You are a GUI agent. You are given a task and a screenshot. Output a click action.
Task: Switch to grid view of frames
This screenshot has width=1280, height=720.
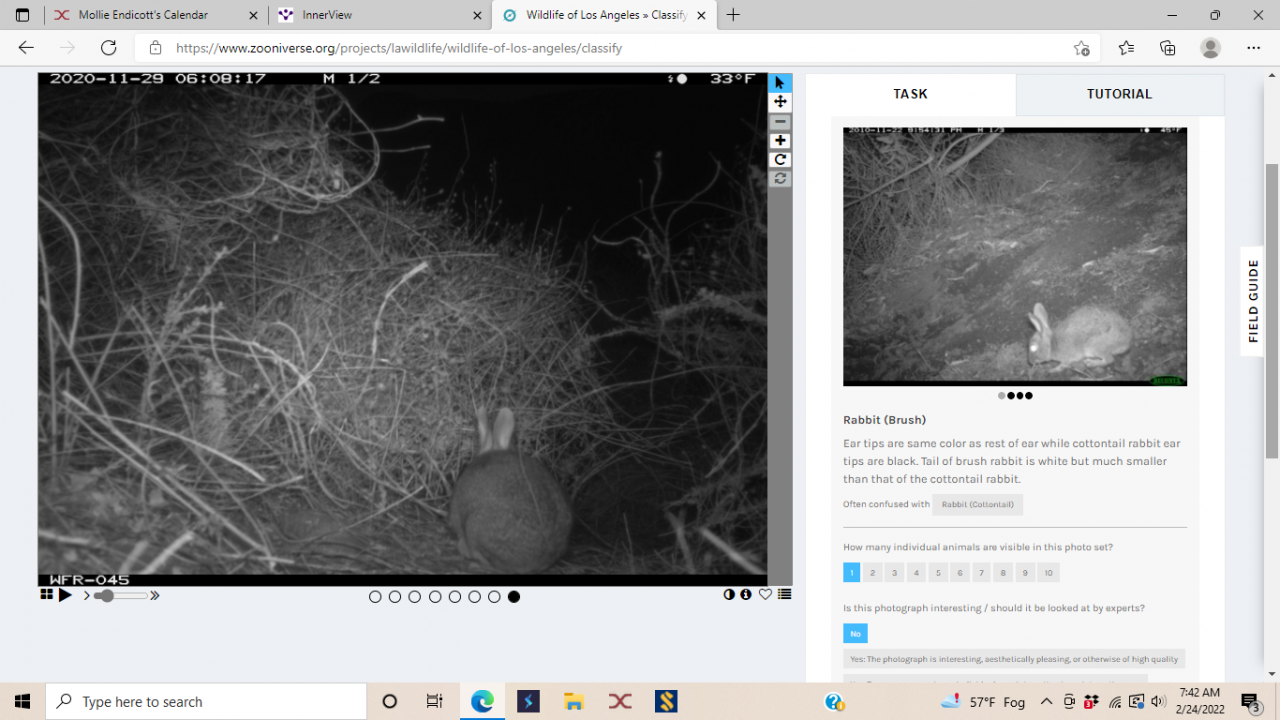click(x=46, y=595)
